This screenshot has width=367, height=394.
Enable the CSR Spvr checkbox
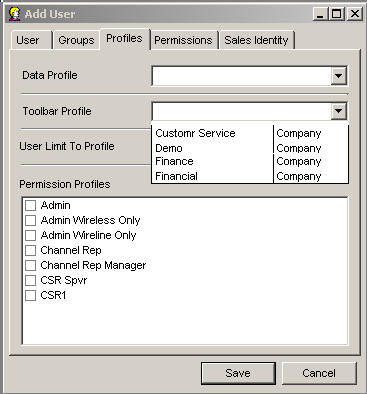coord(30,280)
